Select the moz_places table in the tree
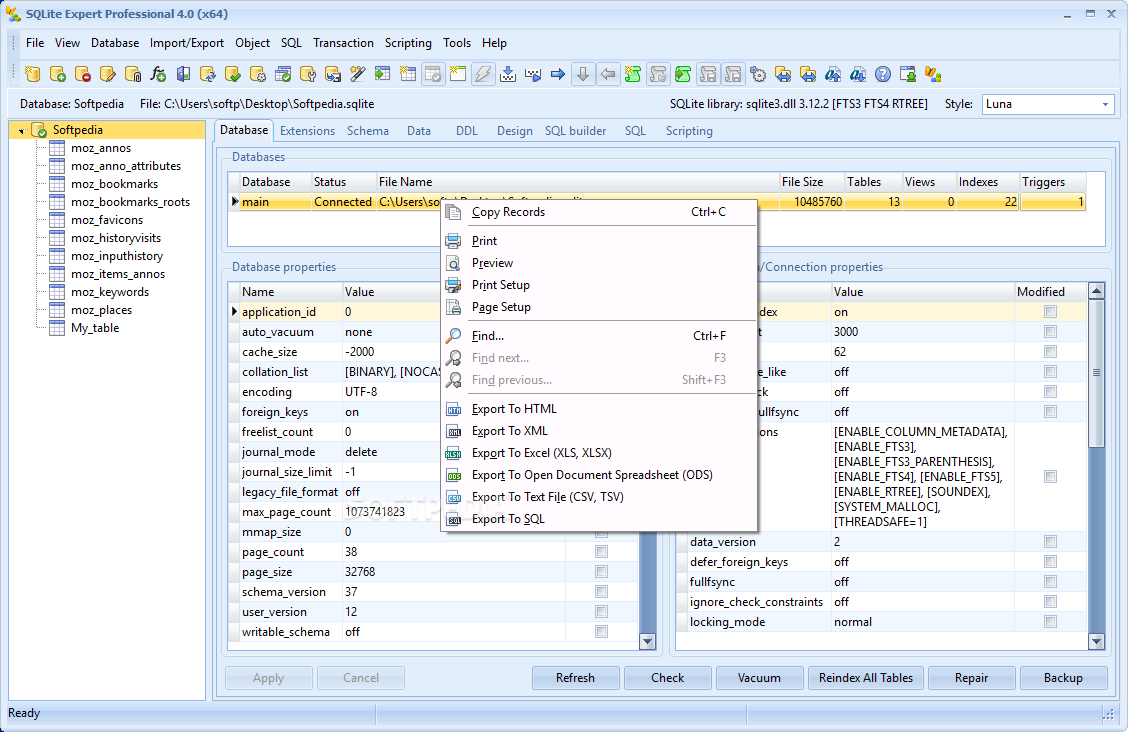Screen dimensions: 1128x732 (101, 310)
